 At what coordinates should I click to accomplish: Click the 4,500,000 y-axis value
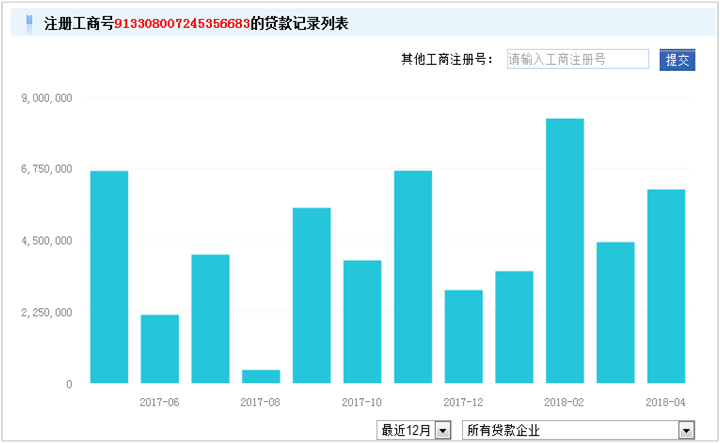point(47,241)
